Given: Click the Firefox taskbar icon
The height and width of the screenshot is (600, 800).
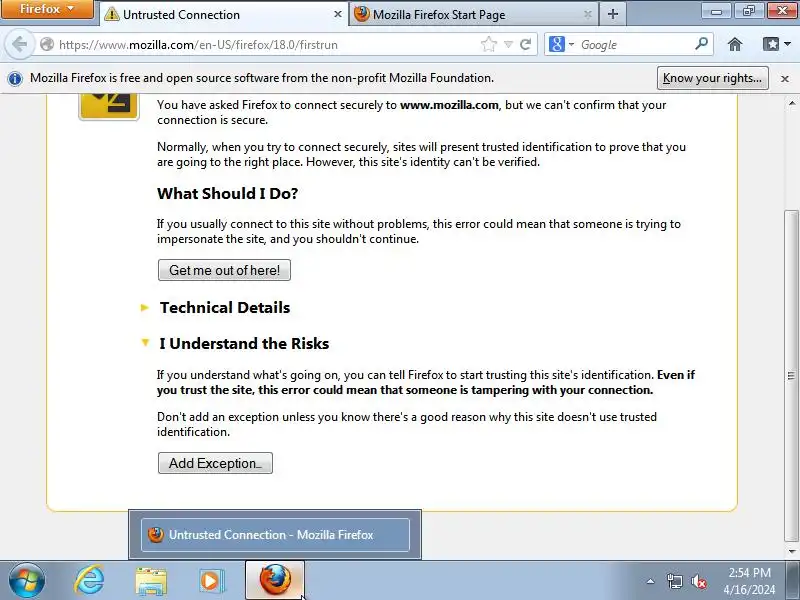Looking at the screenshot, I should click(275, 580).
